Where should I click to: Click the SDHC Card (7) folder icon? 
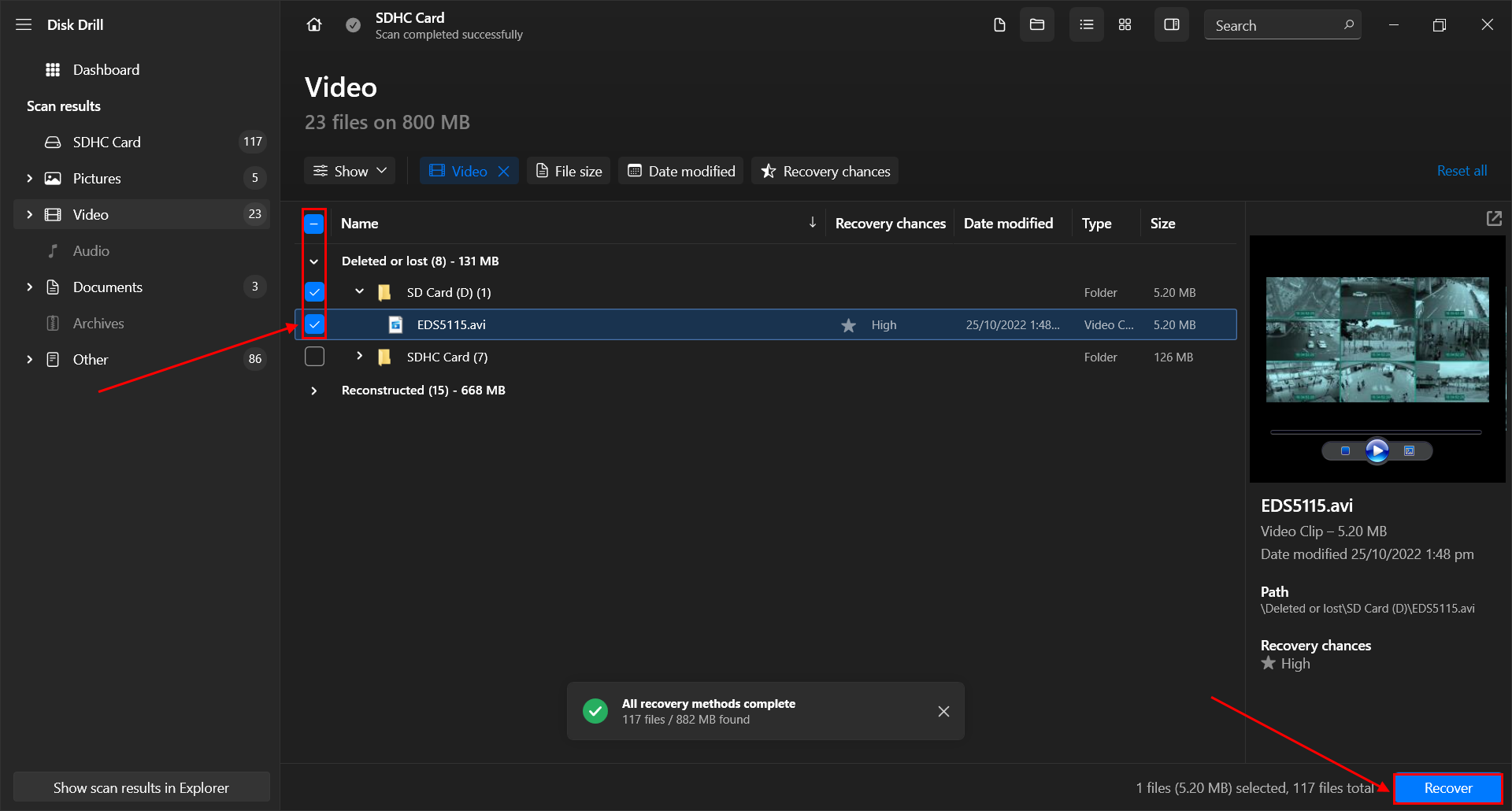pyautogui.click(x=384, y=357)
